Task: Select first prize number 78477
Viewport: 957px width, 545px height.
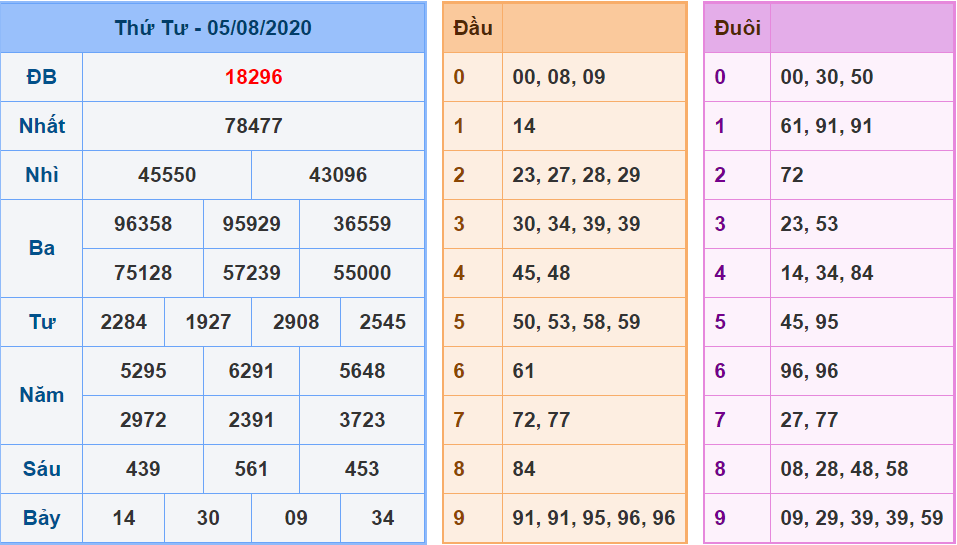Action: point(254,126)
